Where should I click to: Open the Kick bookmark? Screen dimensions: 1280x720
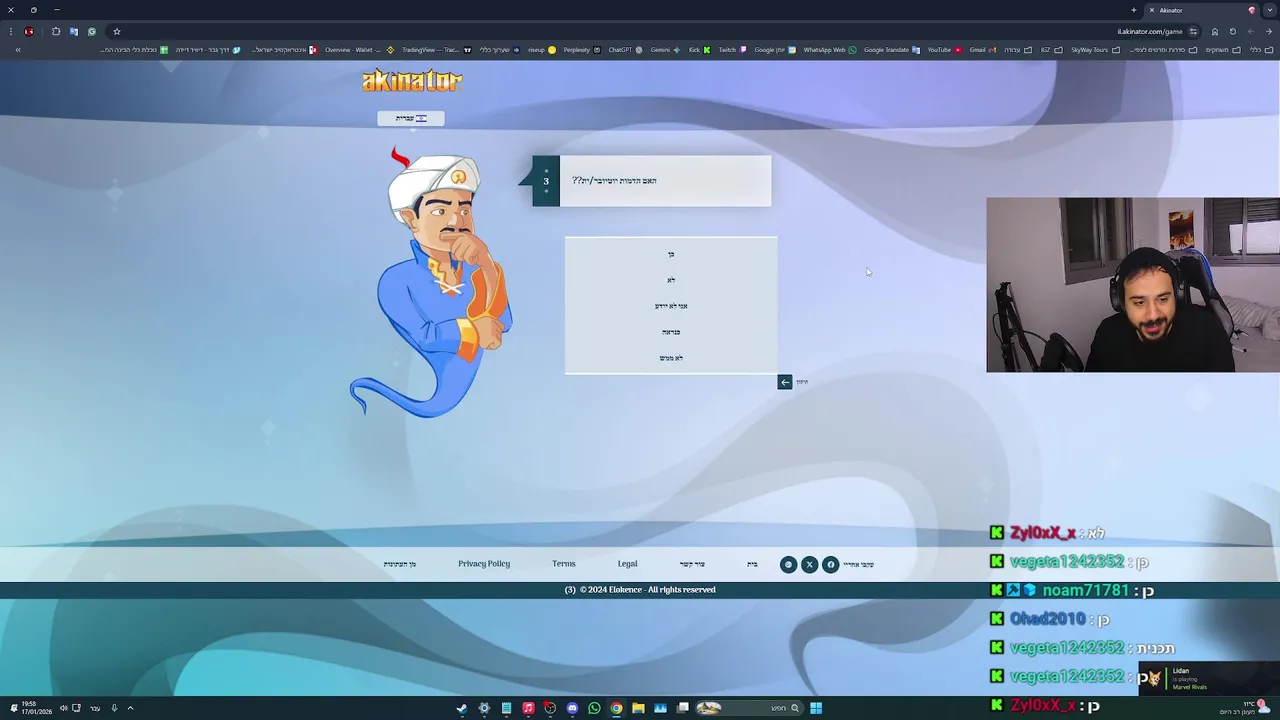click(x=699, y=49)
